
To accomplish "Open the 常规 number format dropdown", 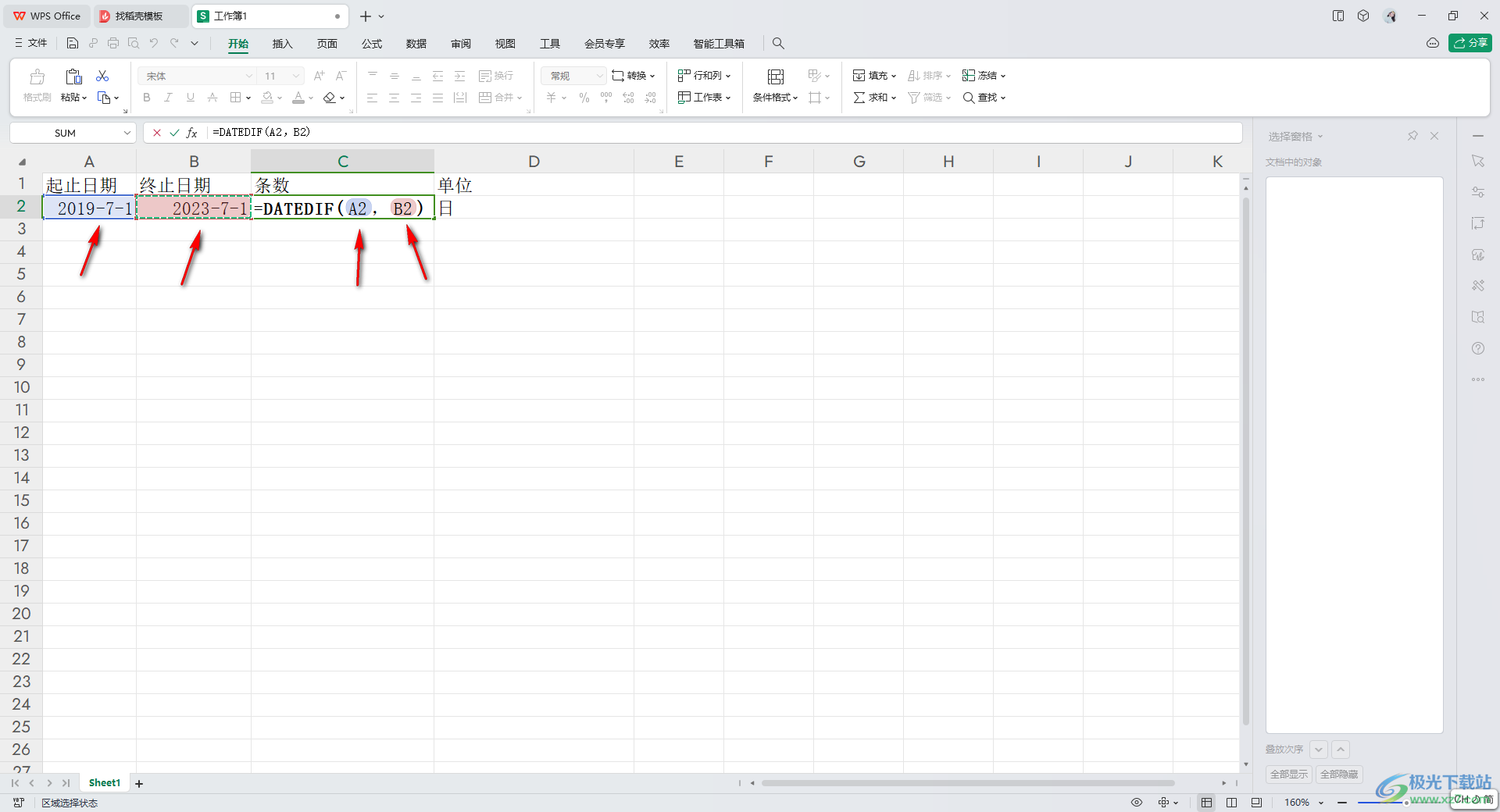I will tap(573, 76).
